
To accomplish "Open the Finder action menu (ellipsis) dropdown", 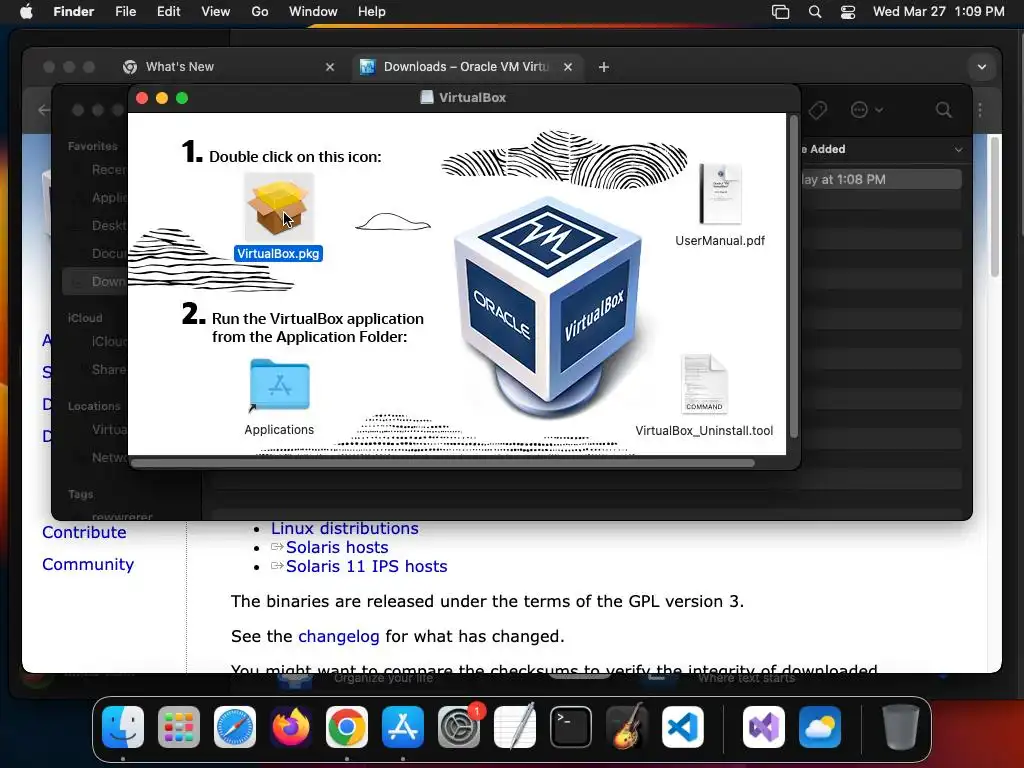I will pyautogui.click(x=867, y=110).
